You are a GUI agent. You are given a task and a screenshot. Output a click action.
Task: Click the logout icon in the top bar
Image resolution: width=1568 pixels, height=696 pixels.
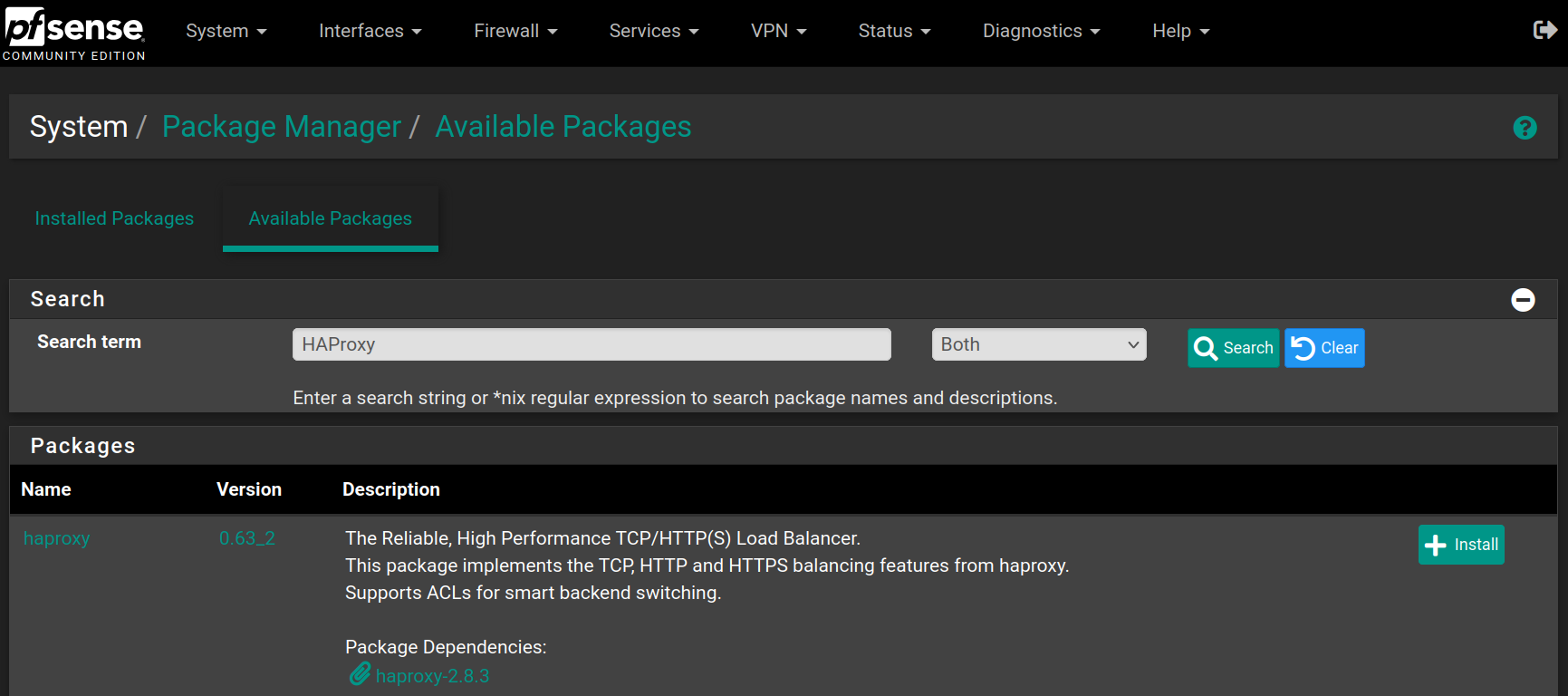1544,30
